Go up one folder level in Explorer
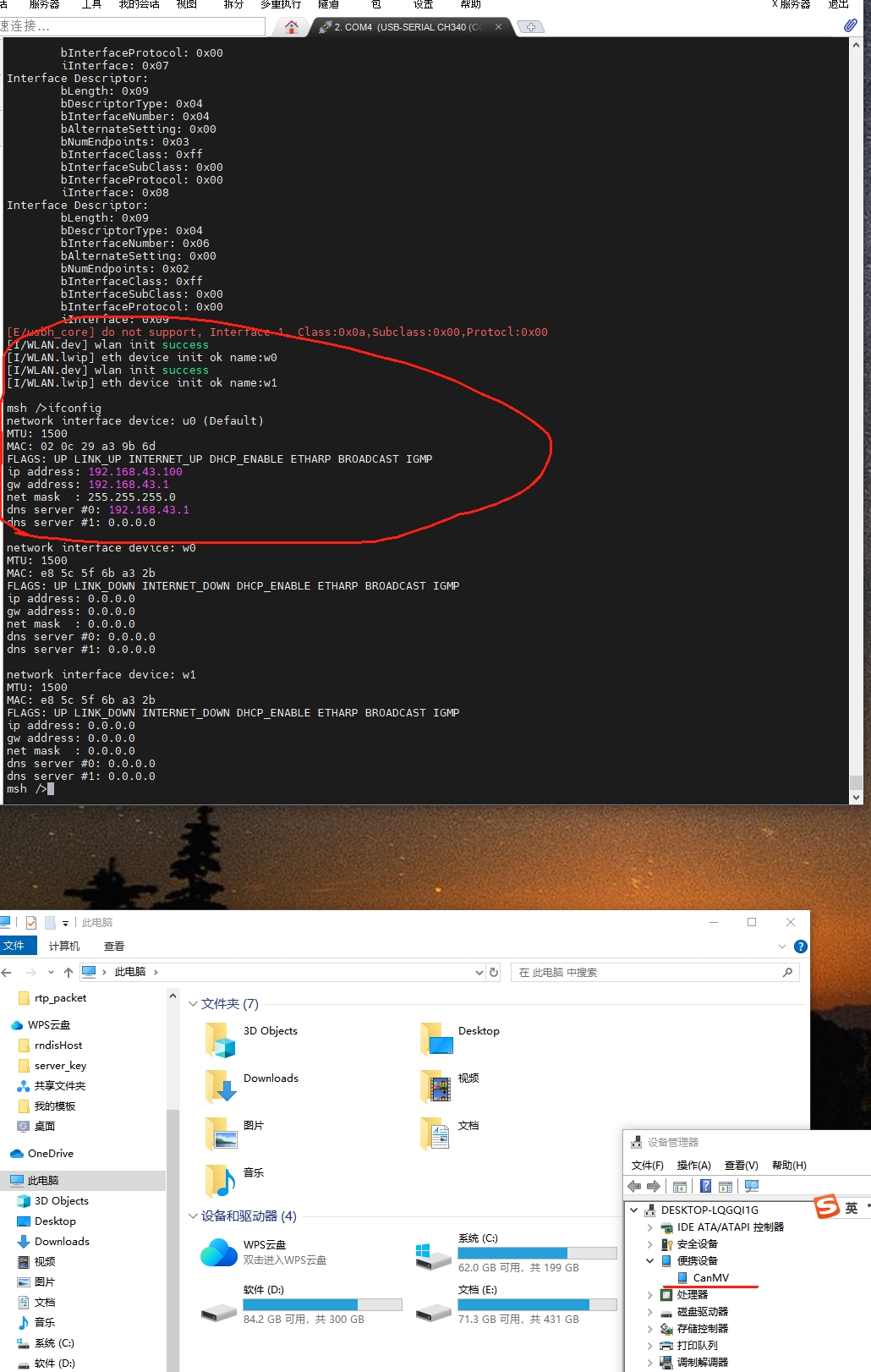This screenshot has width=871, height=1372. pyautogui.click(x=68, y=973)
